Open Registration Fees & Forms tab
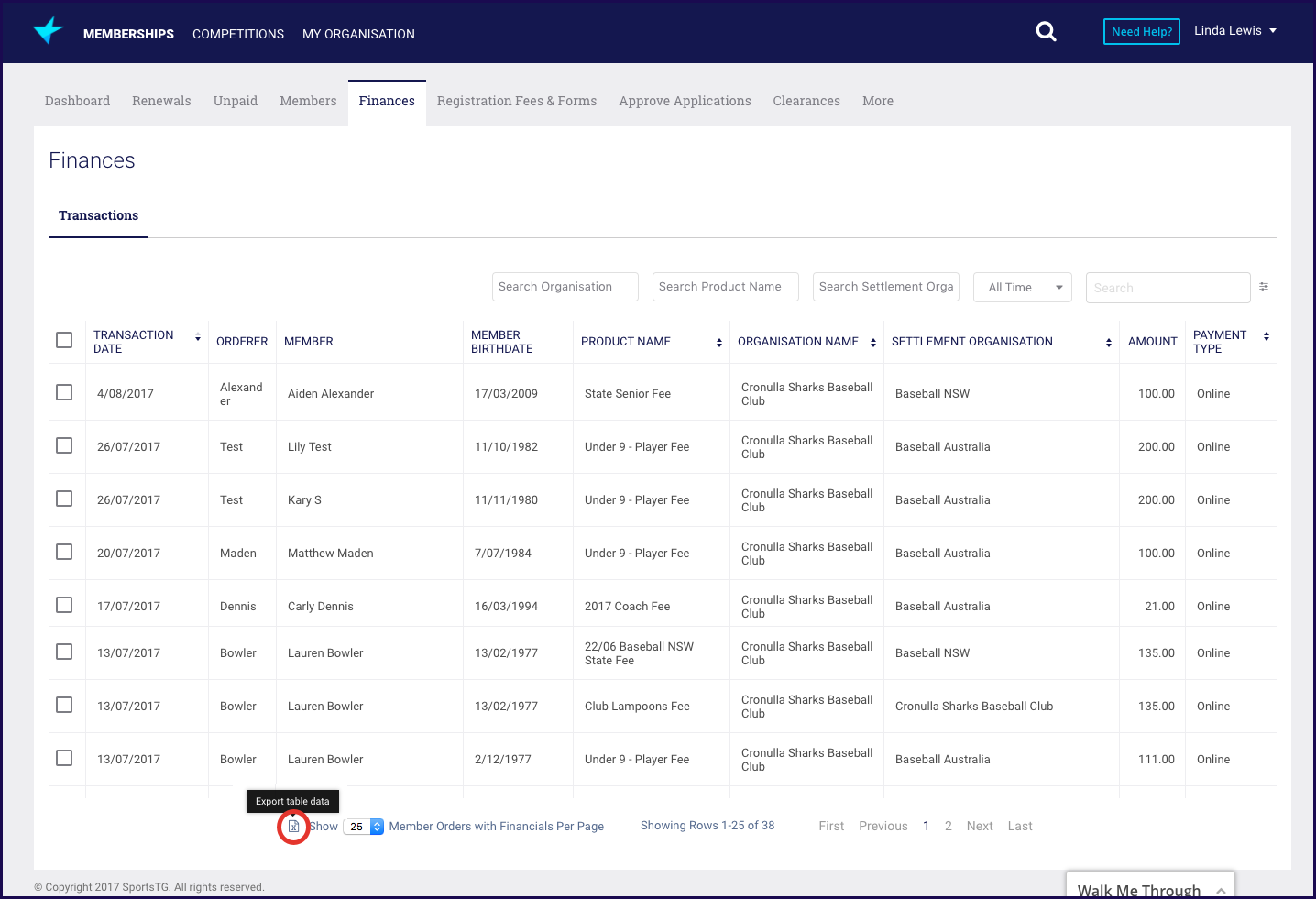The width and height of the screenshot is (1316, 899). click(517, 101)
